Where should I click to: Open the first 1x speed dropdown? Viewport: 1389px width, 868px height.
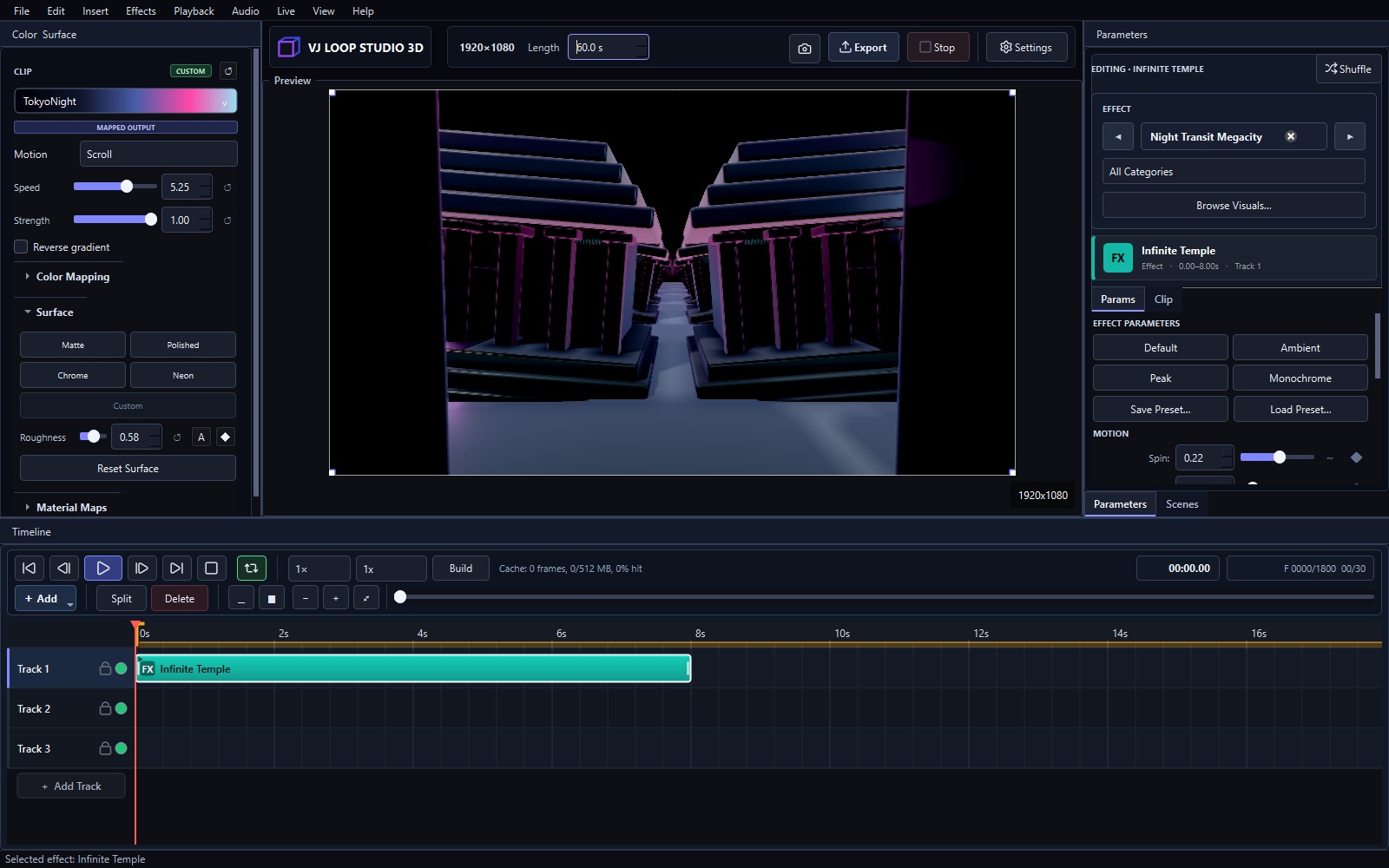(319, 569)
